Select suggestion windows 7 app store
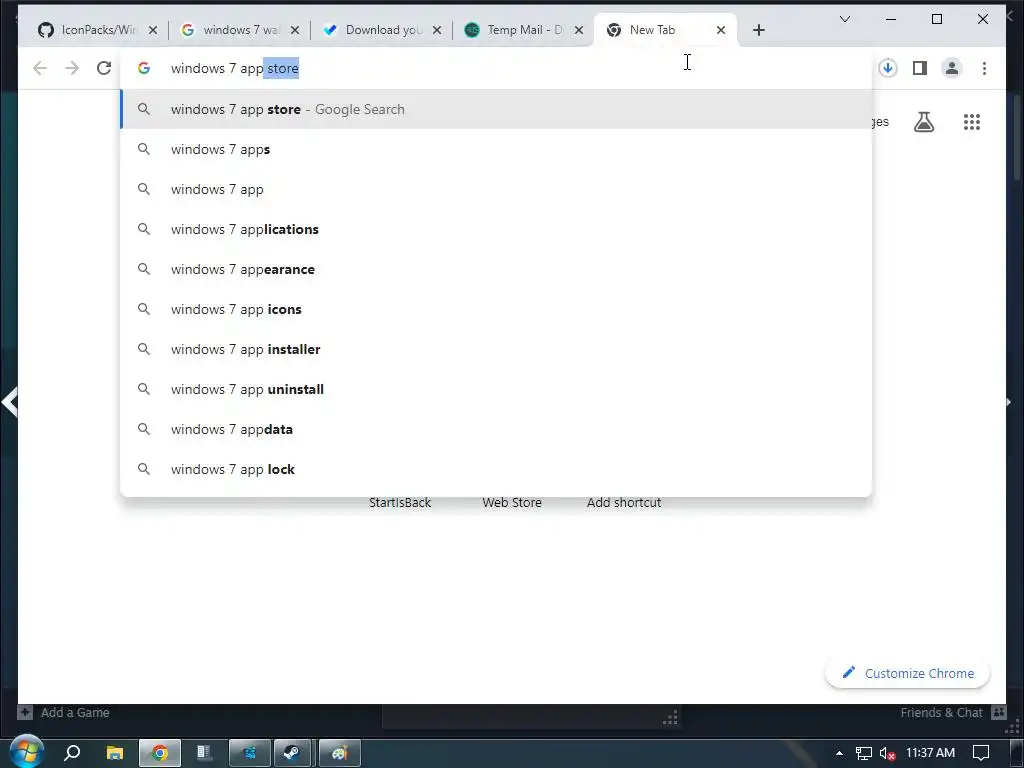This screenshot has height=768, width=1024. pos(496,109)
